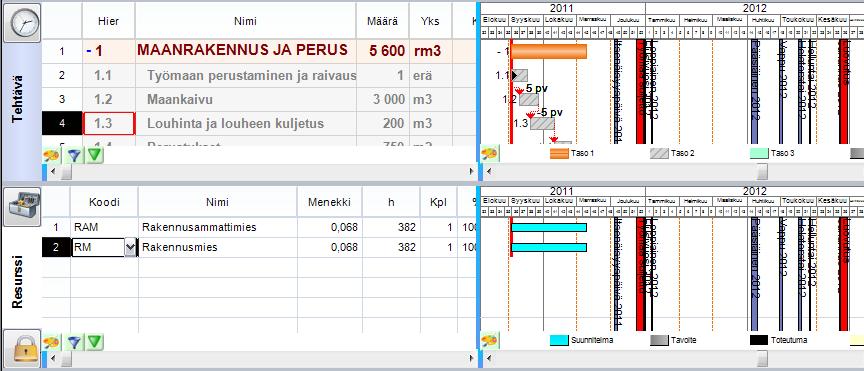Open the color palette icon under the resource table
864x371 pixels.
click(x=51, y=342)
